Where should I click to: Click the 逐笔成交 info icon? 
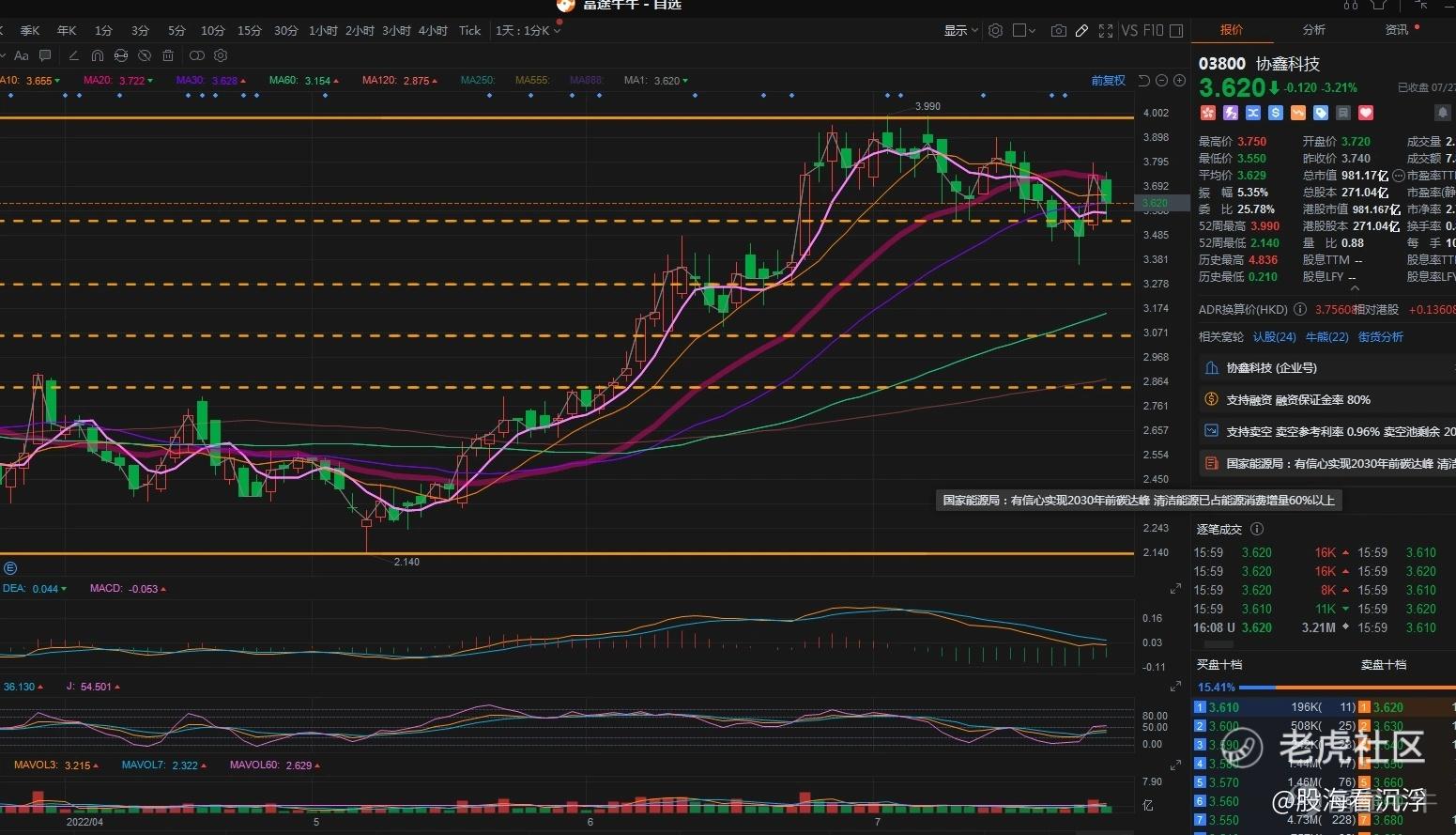pos(1257,530)
